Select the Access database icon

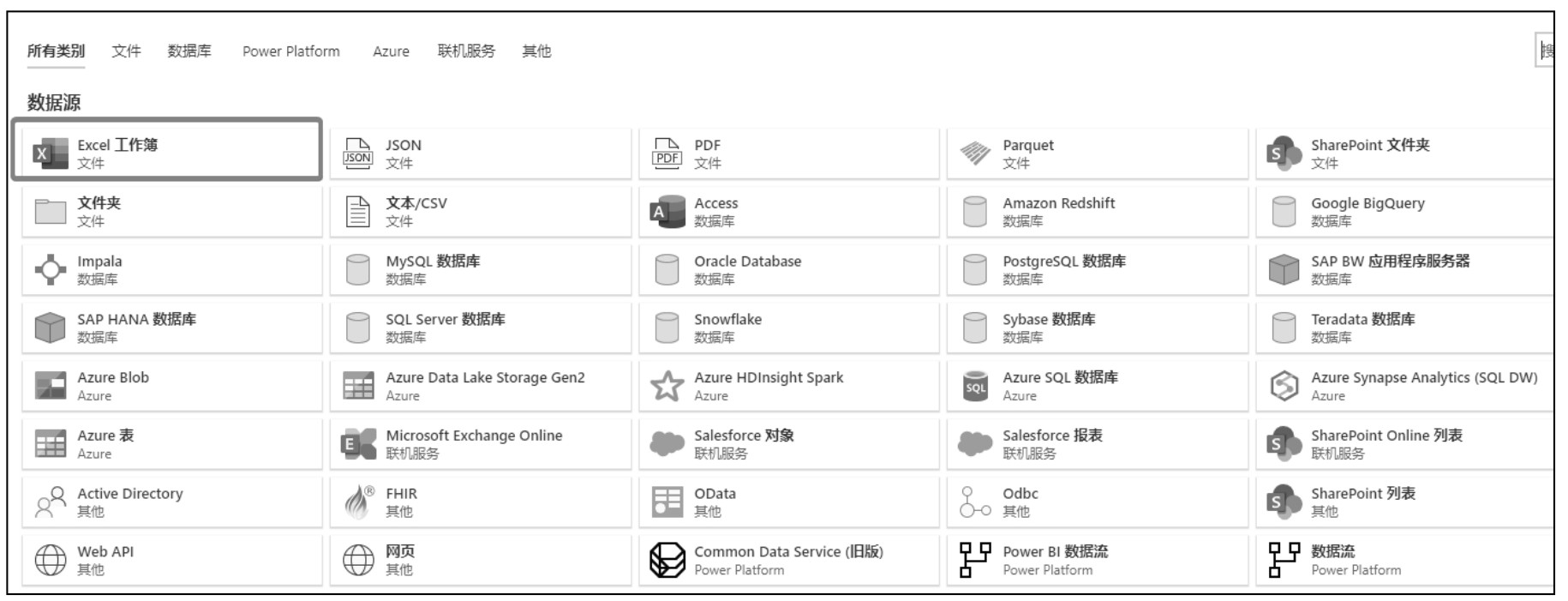(x=667, y=212)
